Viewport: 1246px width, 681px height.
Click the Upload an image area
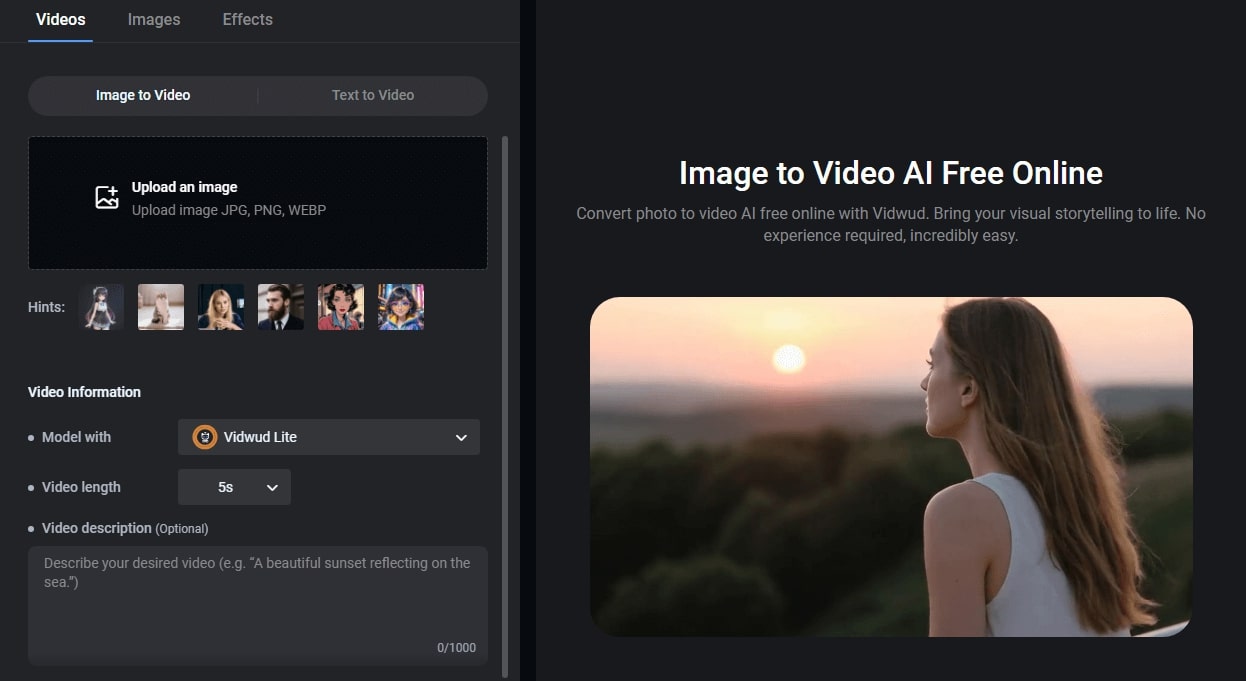[x=258, y=203]
